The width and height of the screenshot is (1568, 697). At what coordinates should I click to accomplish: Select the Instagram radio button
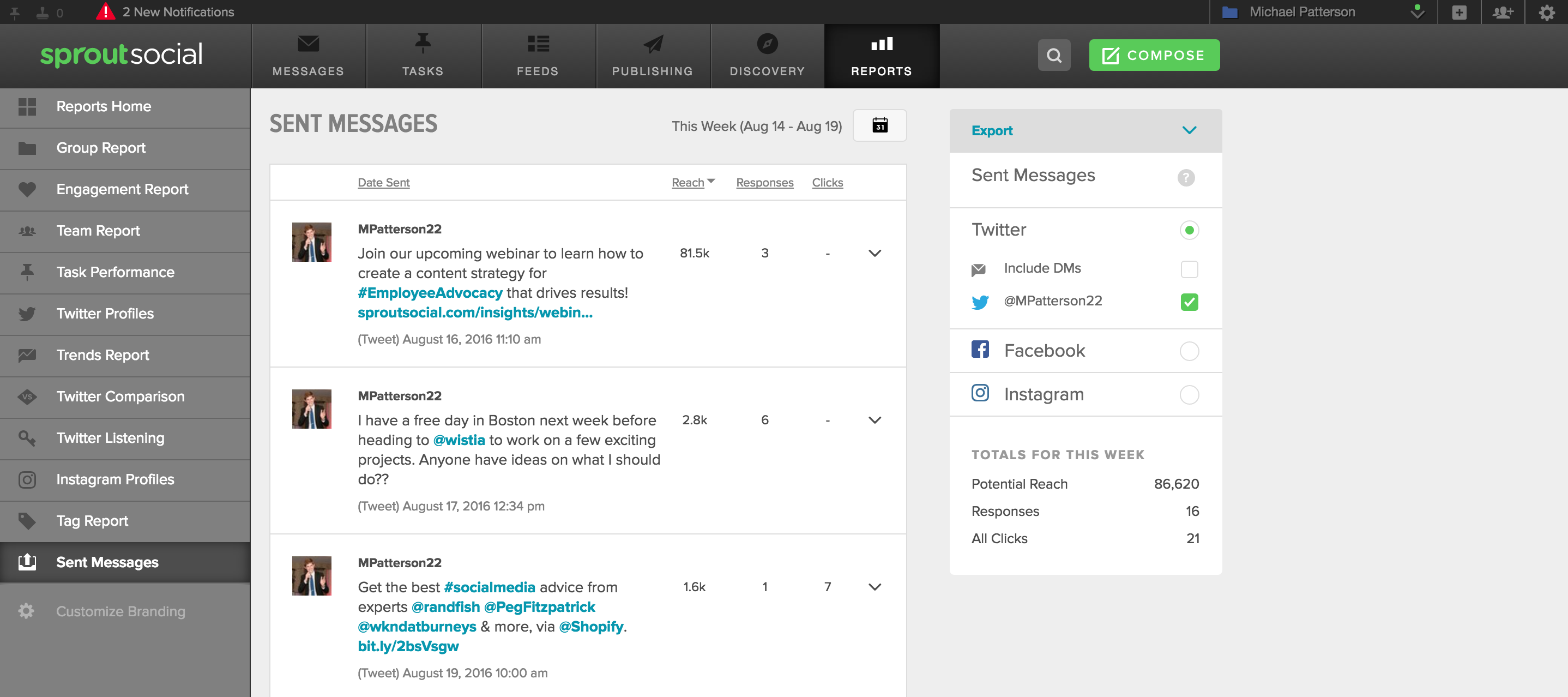click(x=1189, y=394)
